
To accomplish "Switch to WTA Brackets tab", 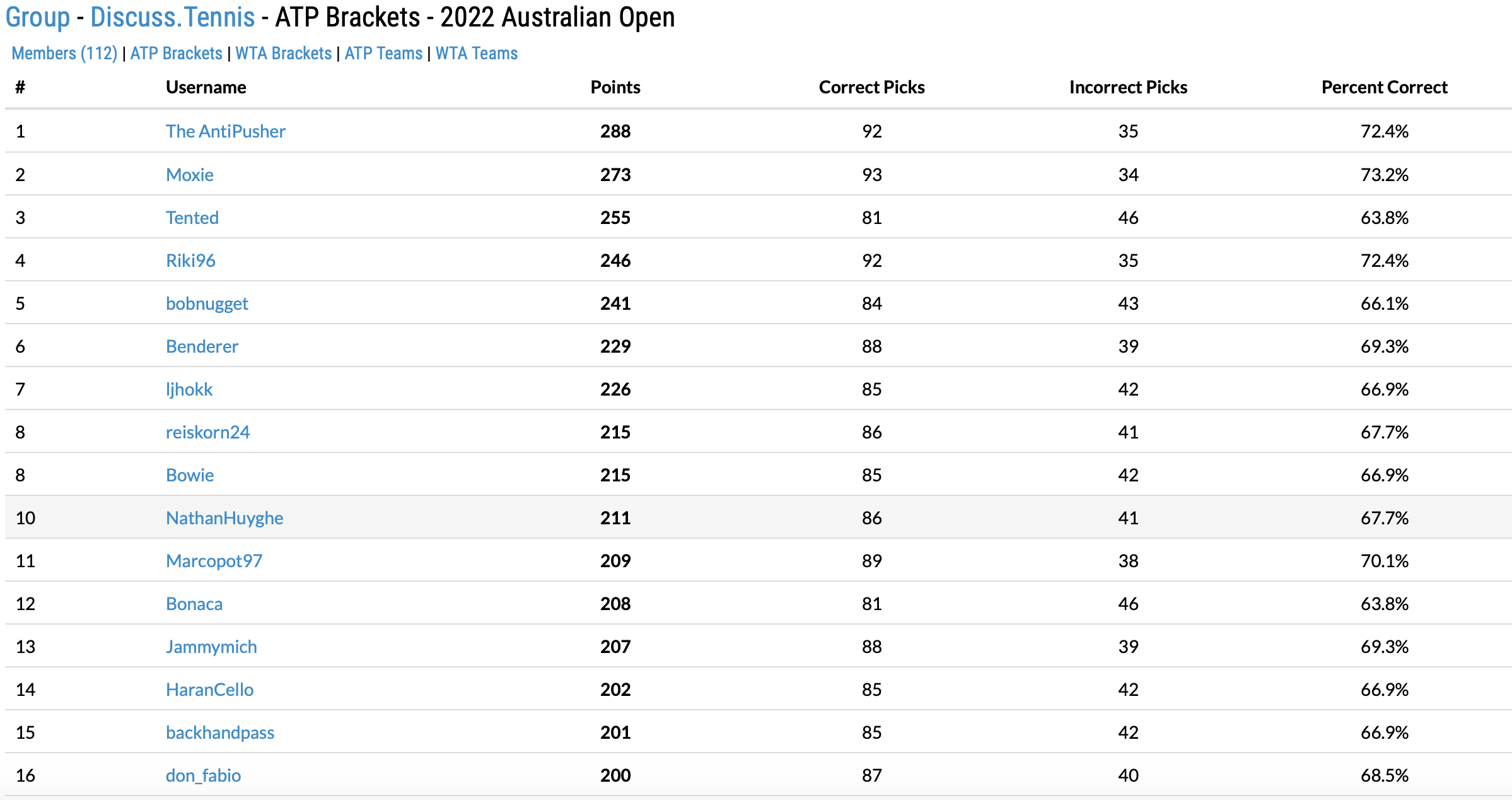I will coord(283,54).
